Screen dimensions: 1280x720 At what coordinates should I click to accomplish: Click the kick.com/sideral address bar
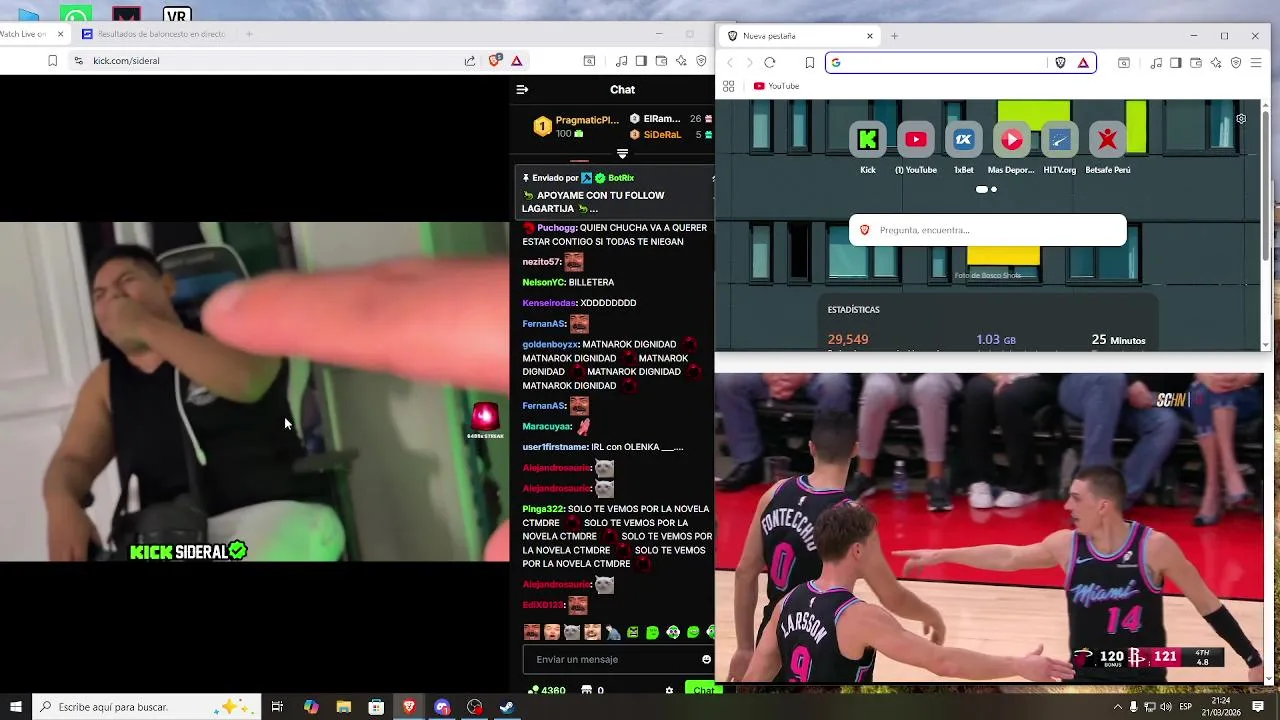click(270, 61)
